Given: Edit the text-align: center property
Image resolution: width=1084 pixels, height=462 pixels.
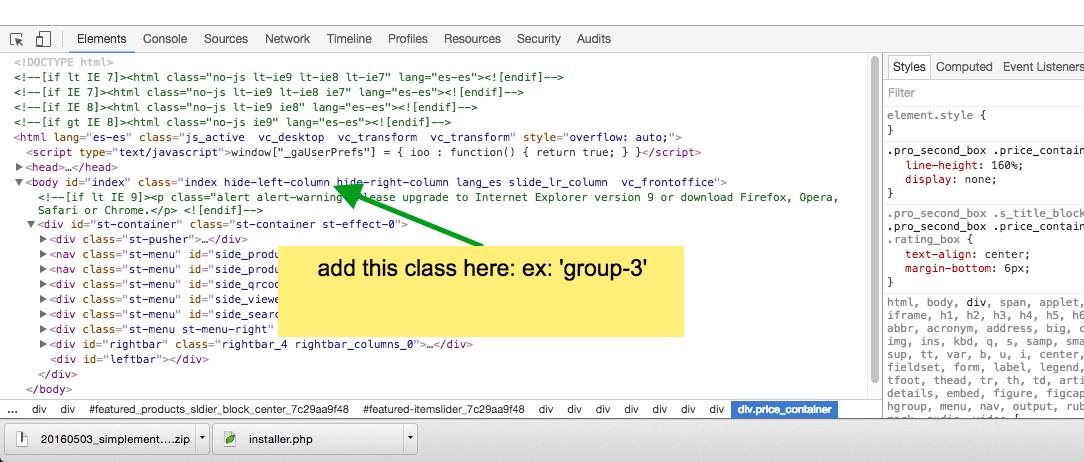Looking at the screenshot, I should pos(967,254).
